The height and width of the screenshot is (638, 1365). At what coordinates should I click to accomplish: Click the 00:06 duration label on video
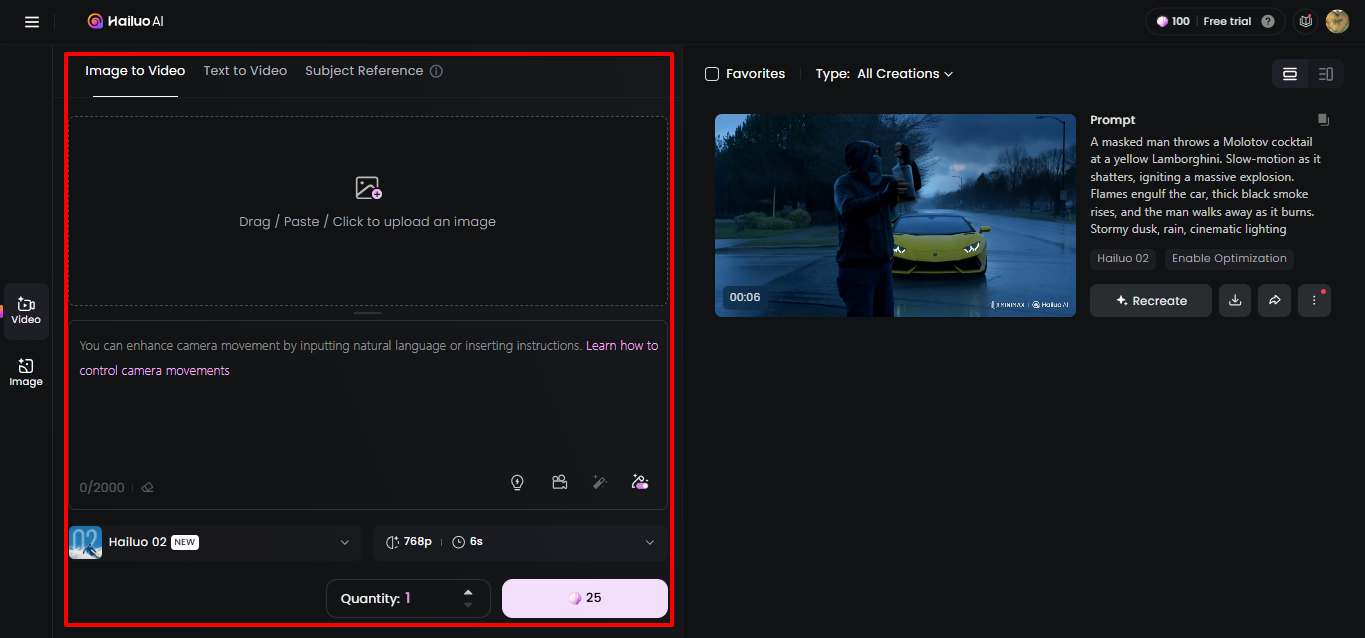tap(745, 297)
